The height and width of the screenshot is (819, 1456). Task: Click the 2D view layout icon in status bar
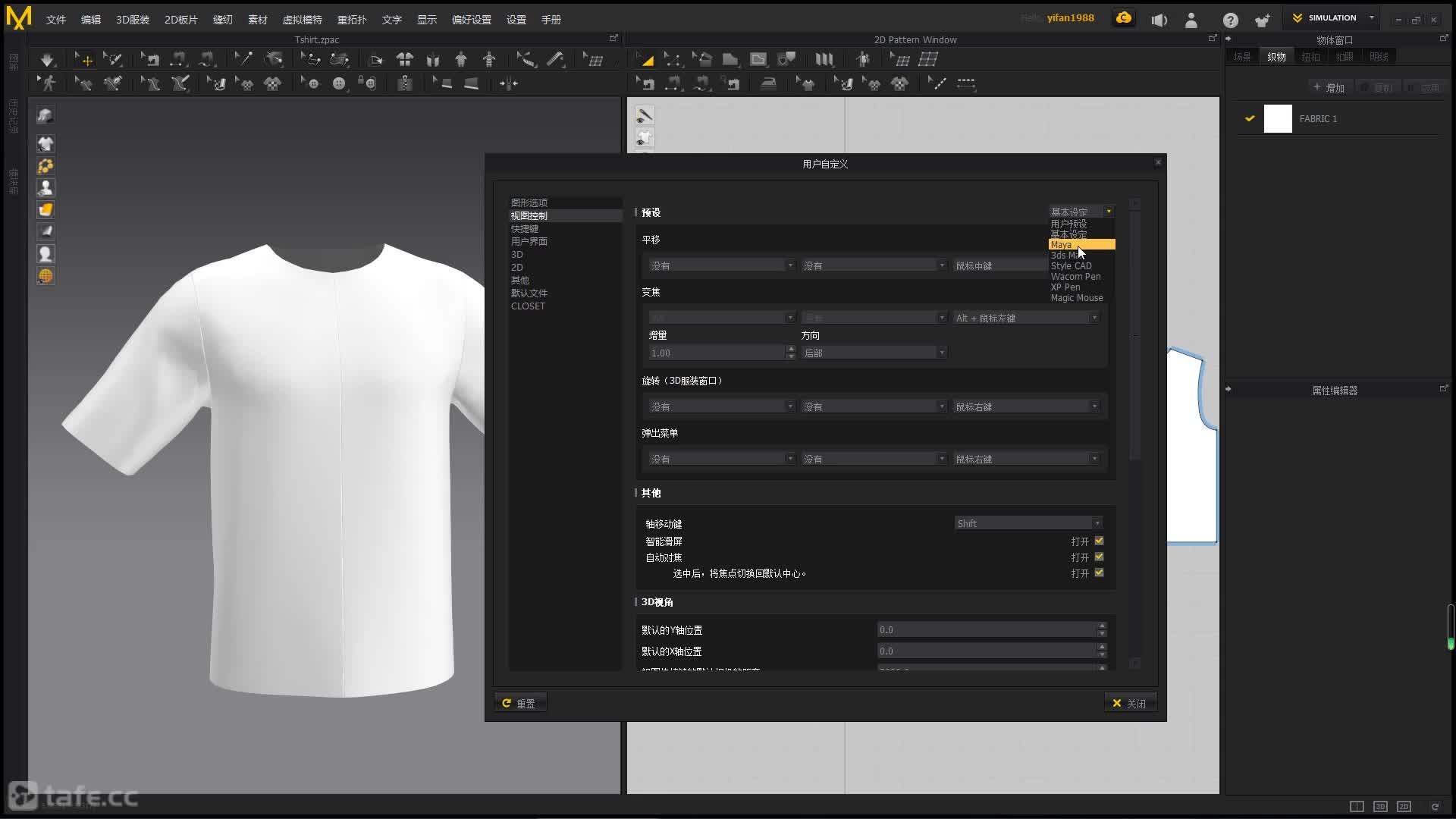1404,806
